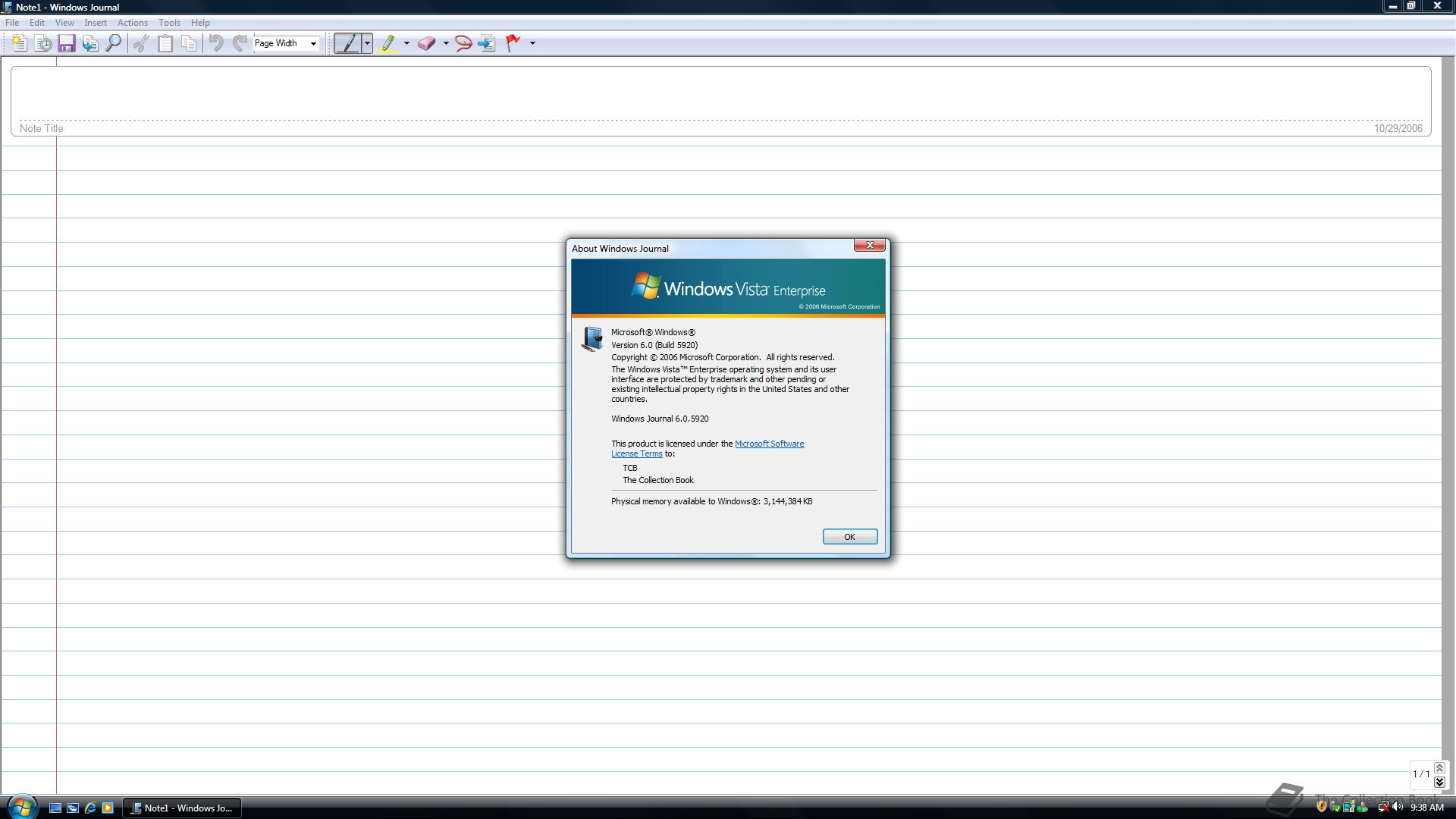Click OK in About Windows Journal dialog
Screen dimensions: 1456x819
(x=850, y=537)
